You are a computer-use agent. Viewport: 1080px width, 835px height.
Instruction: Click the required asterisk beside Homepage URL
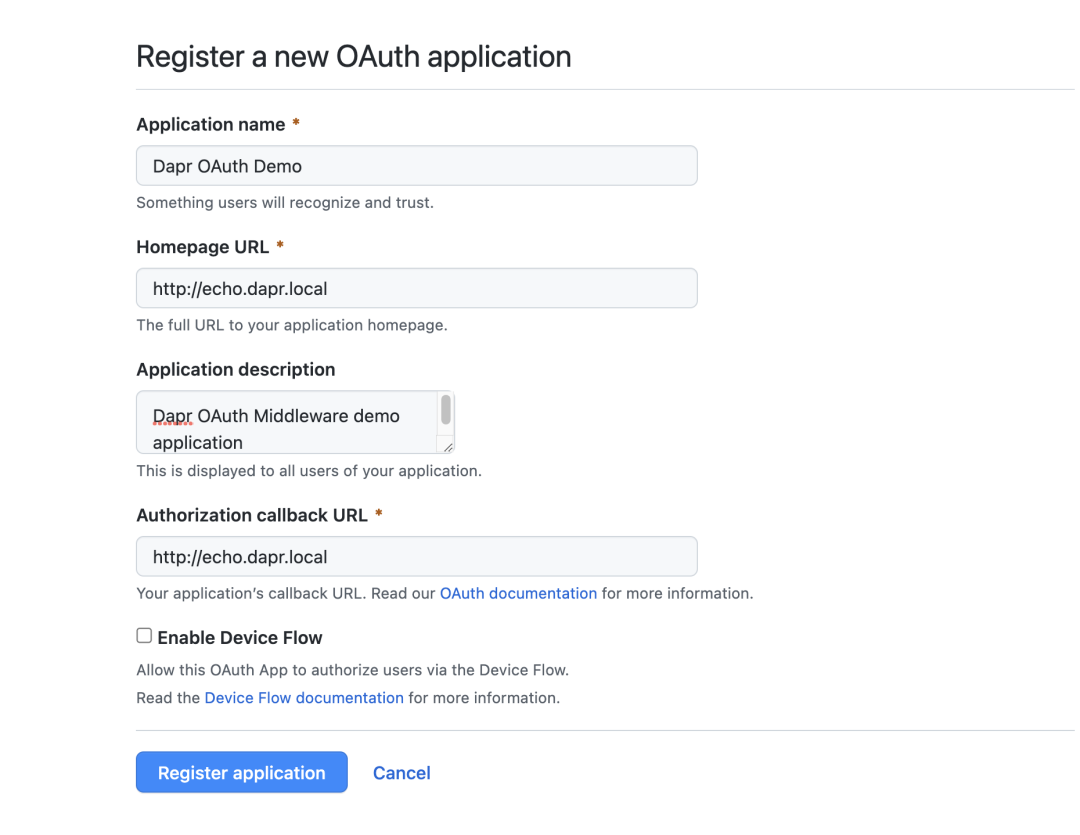point(280,245)
